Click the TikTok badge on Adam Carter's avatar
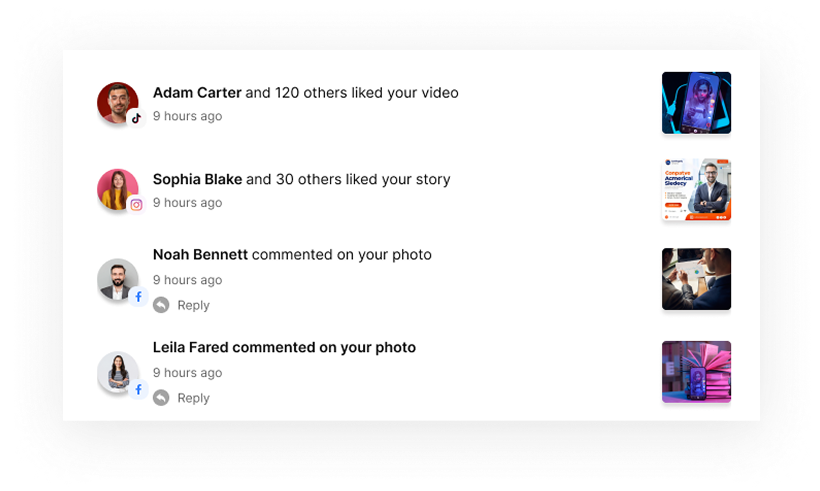The width and height of the screenshot is (820, 491). pos(136,118)
